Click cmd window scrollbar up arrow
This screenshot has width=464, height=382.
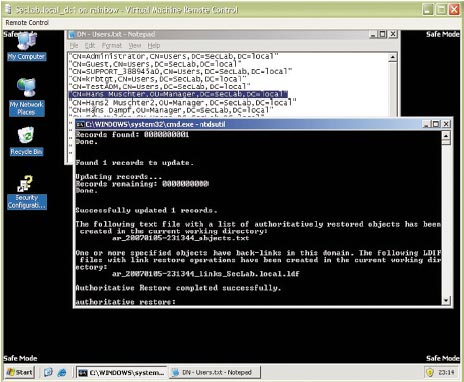coord(446,136)
